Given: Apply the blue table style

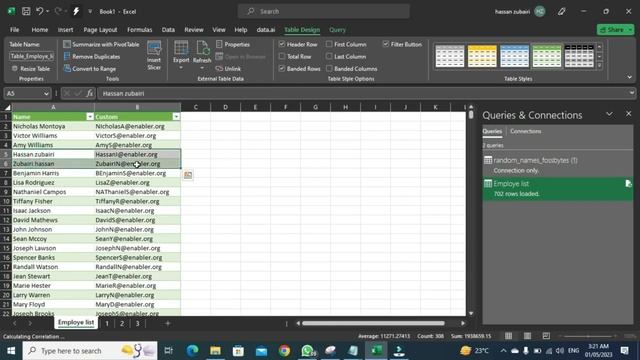Looking at the screenshot, I should point(514,56).
